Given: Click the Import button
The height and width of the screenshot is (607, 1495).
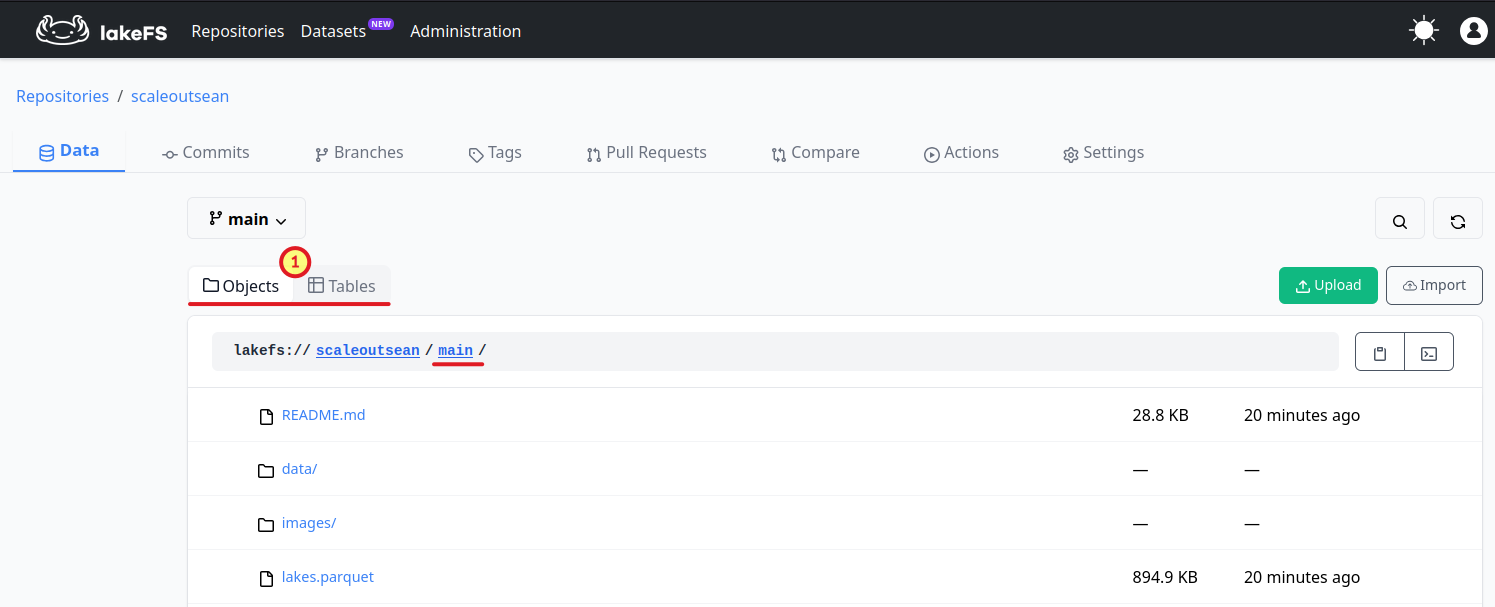Looking at the screenshot, I should (1434, 285).
